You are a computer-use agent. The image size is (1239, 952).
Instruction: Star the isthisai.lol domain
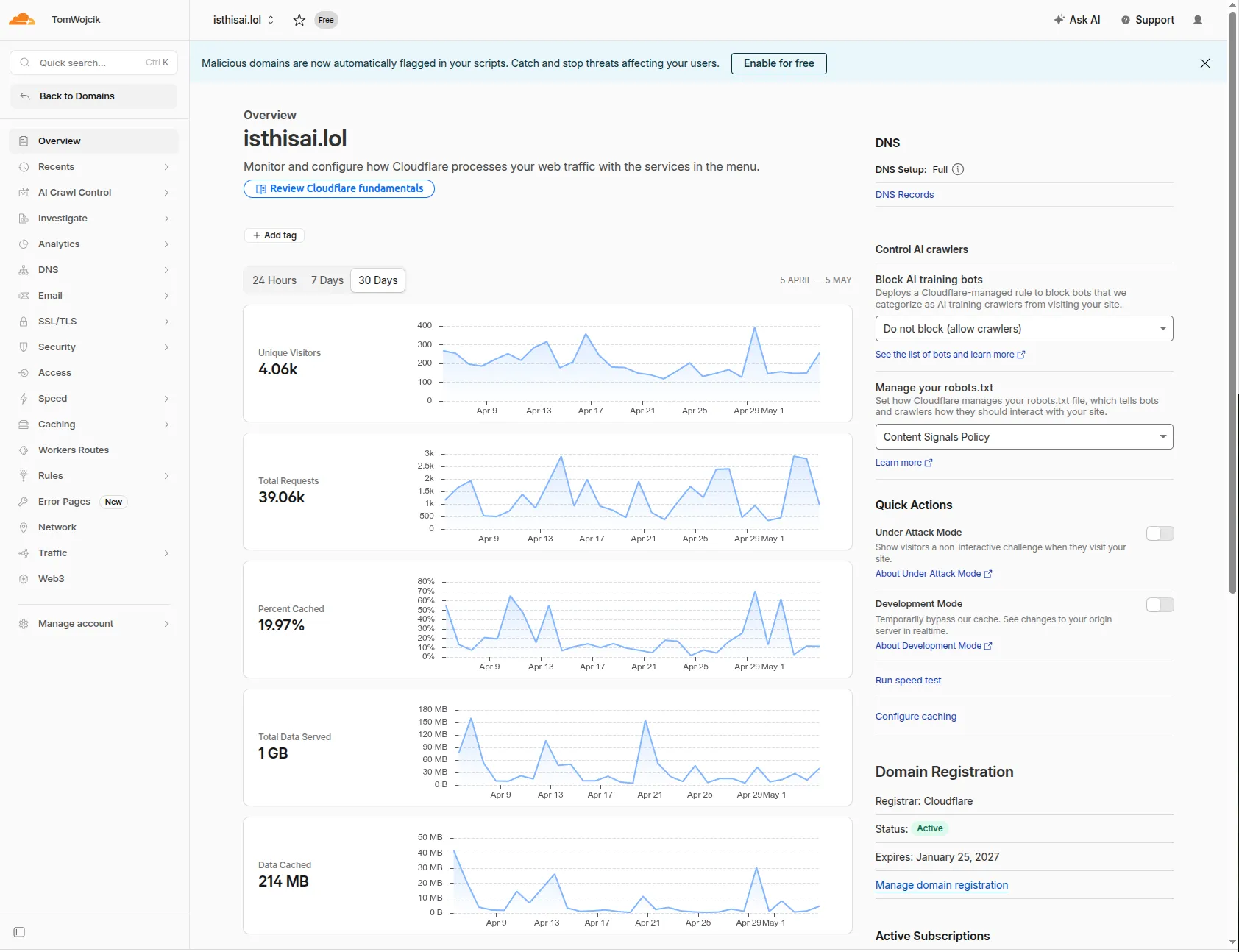[299, 20]
